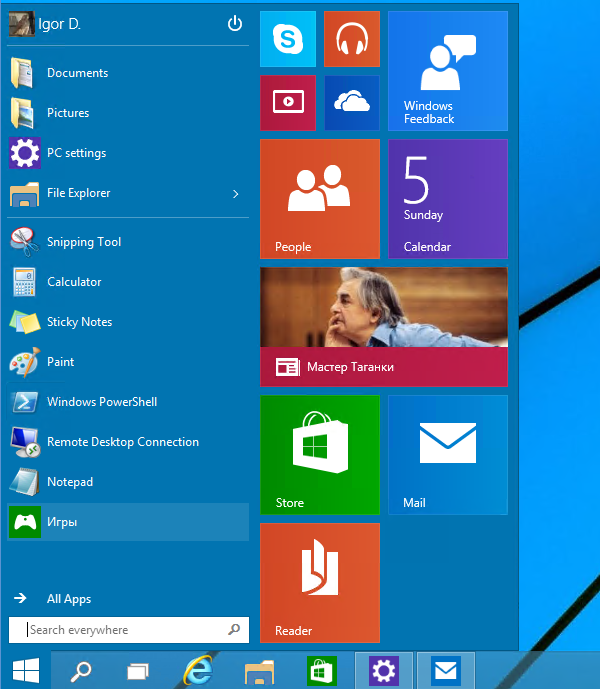
Task: Switch to Mail app on taskbar
Action: click(446, 671)
